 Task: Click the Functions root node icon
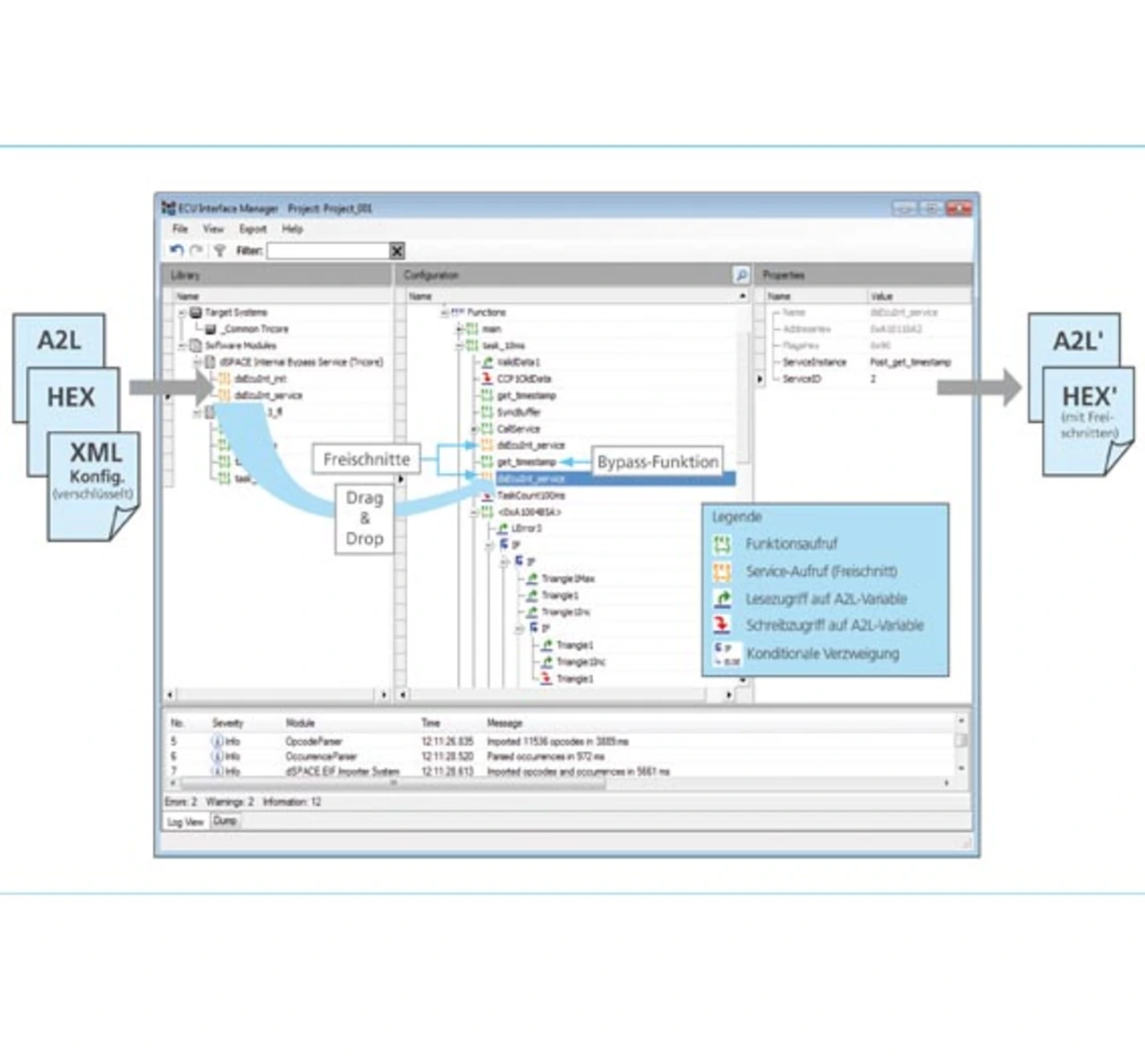458,313
